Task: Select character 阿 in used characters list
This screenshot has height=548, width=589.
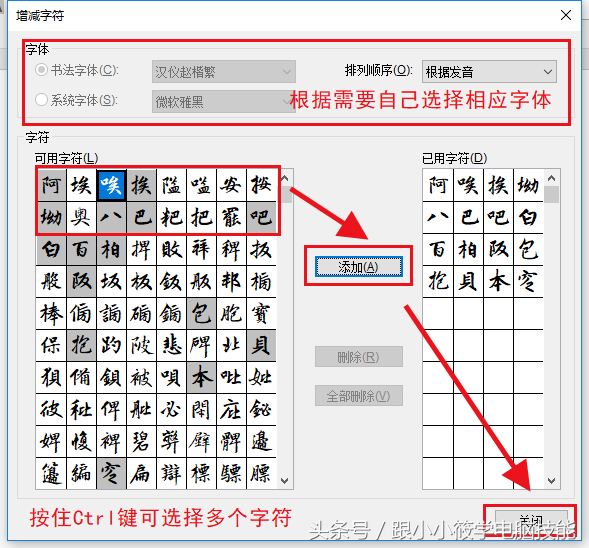Action: [438, 185]
